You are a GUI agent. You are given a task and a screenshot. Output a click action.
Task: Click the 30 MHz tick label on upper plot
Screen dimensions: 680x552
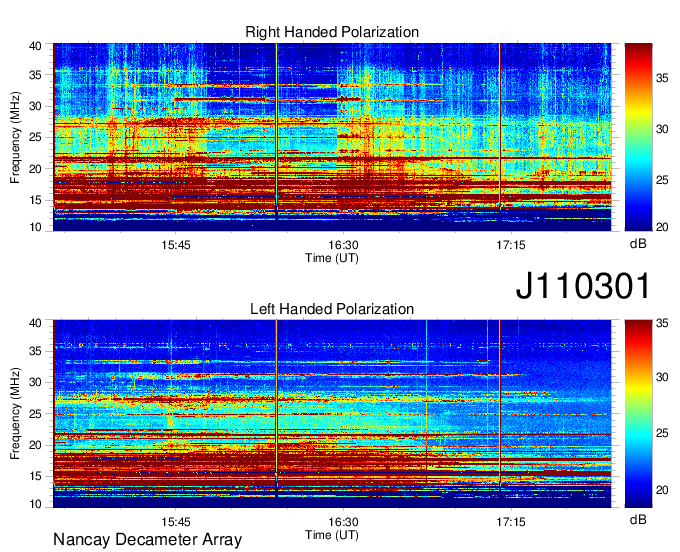pyautogui.click(x=35, y=106)
